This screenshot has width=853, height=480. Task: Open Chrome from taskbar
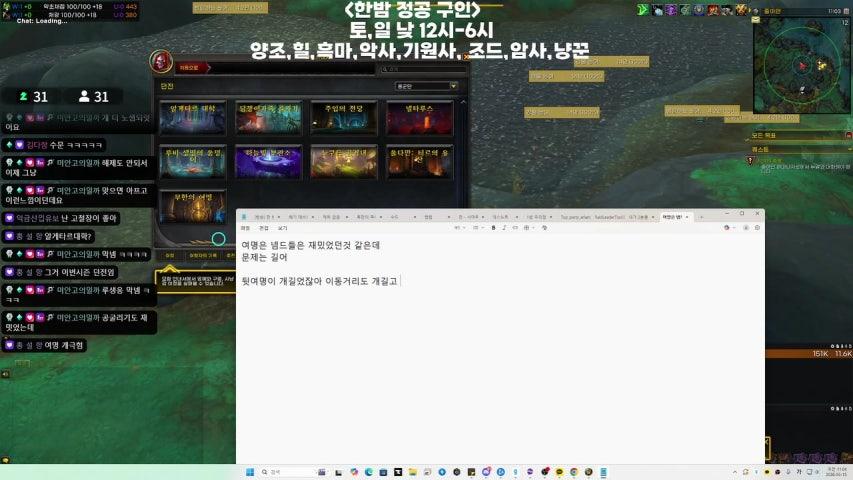click(573, 472)
